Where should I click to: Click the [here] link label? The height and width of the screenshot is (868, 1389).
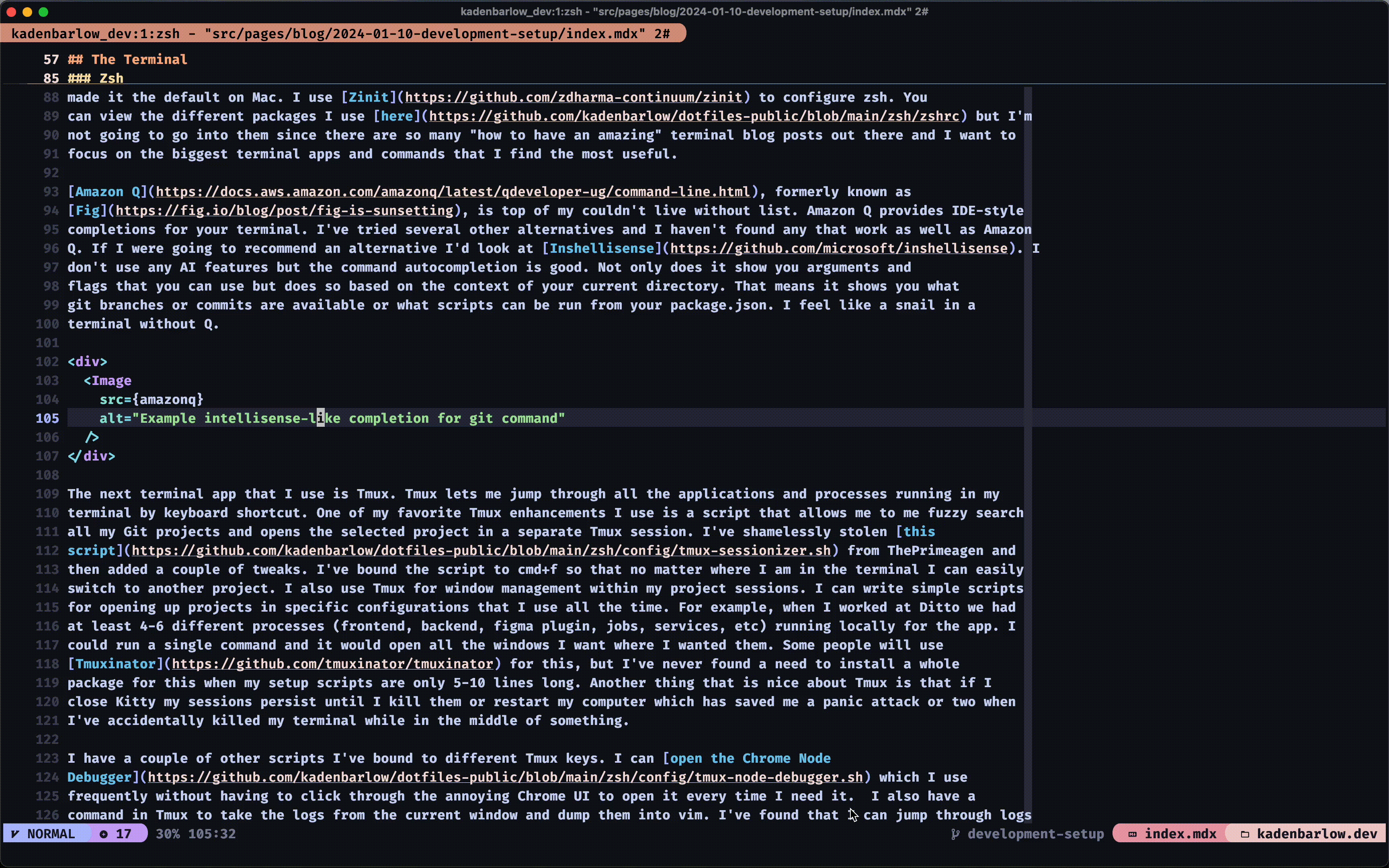(397, 116)
